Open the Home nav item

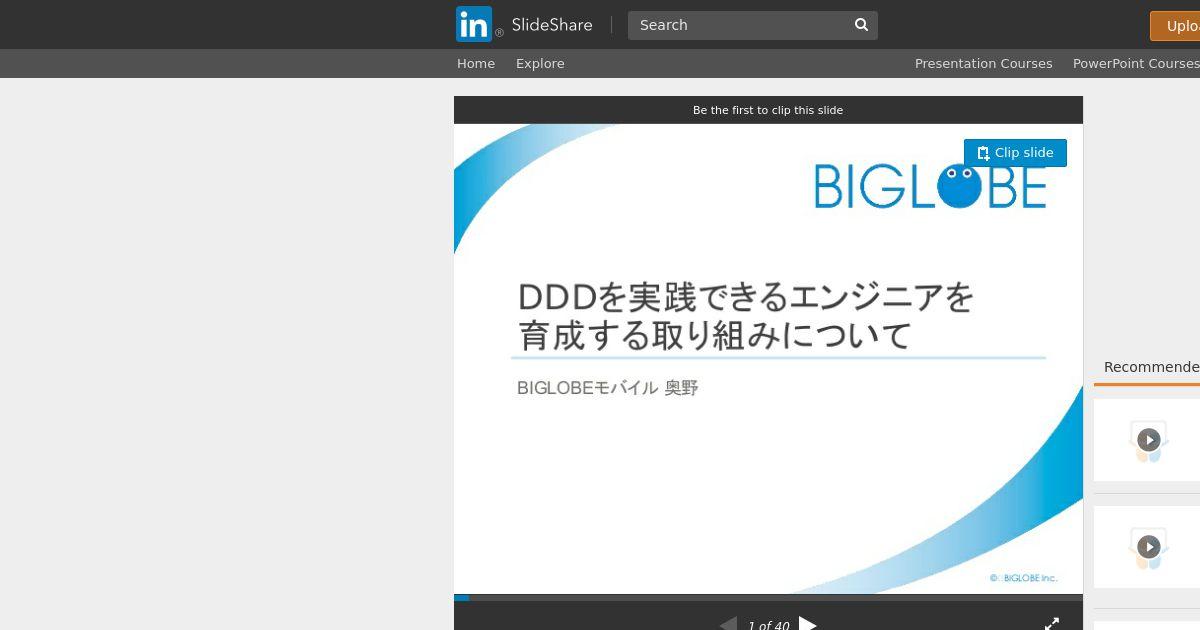pos(476,63)
